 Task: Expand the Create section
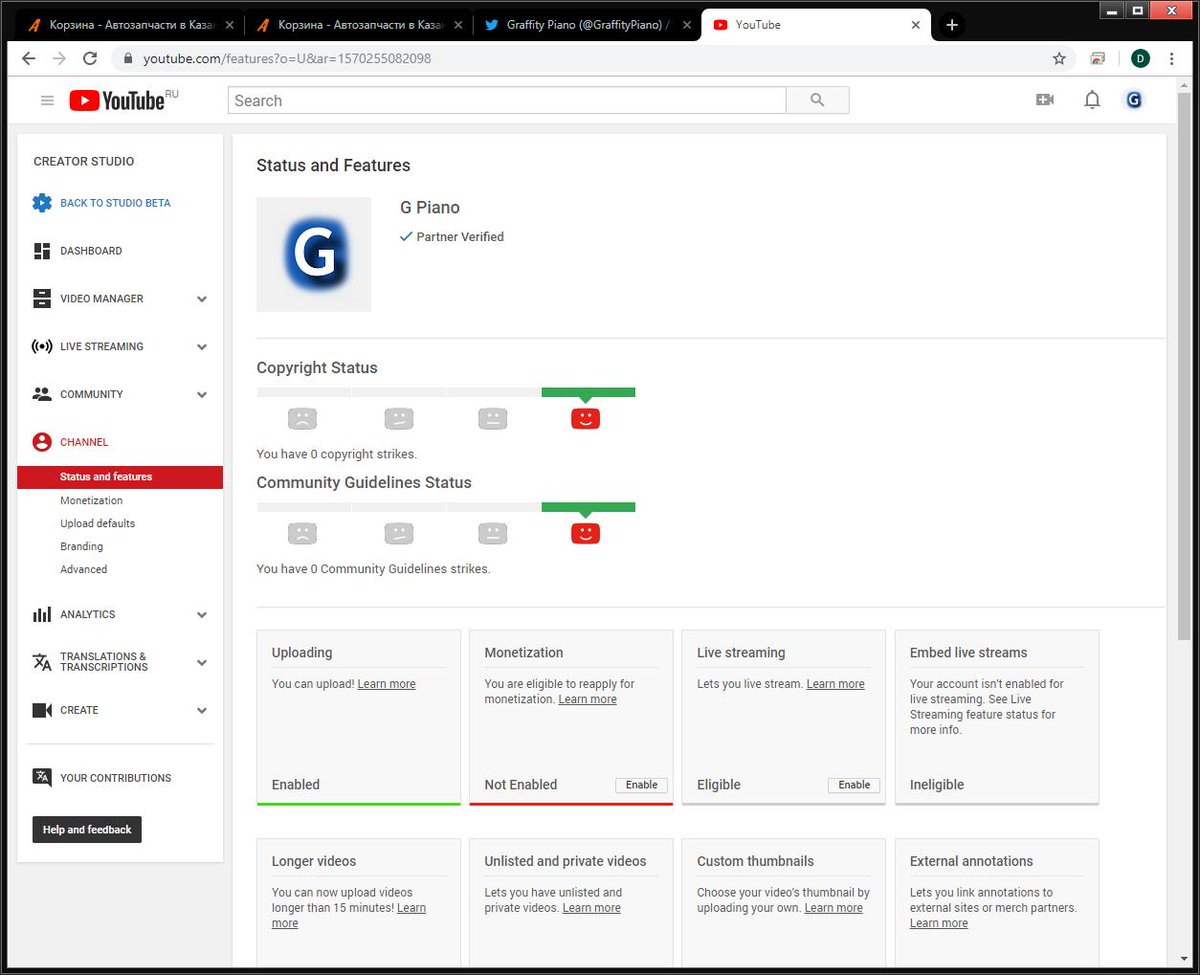coord(202,711)
